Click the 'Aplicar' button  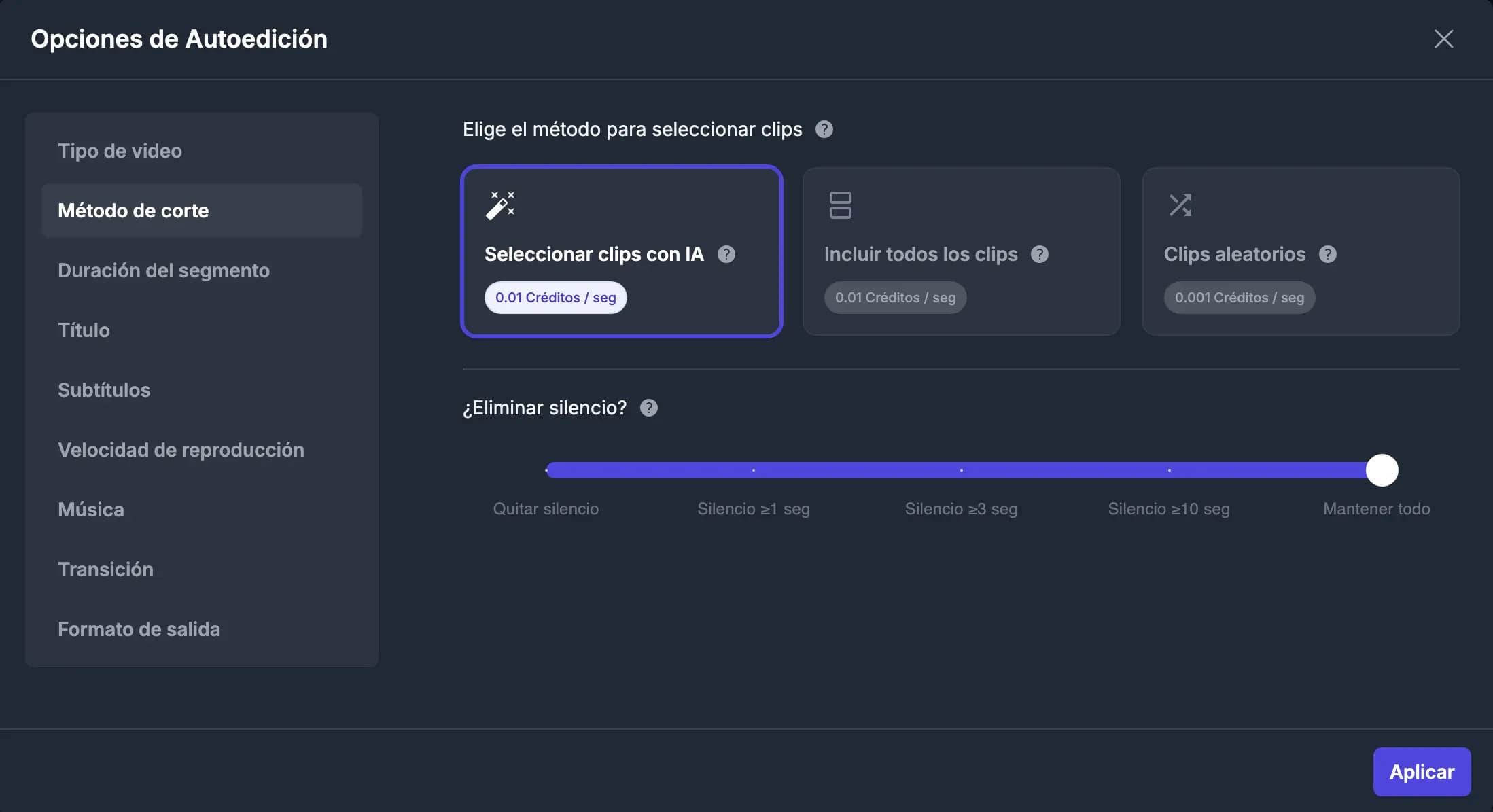pos(1422,772)
